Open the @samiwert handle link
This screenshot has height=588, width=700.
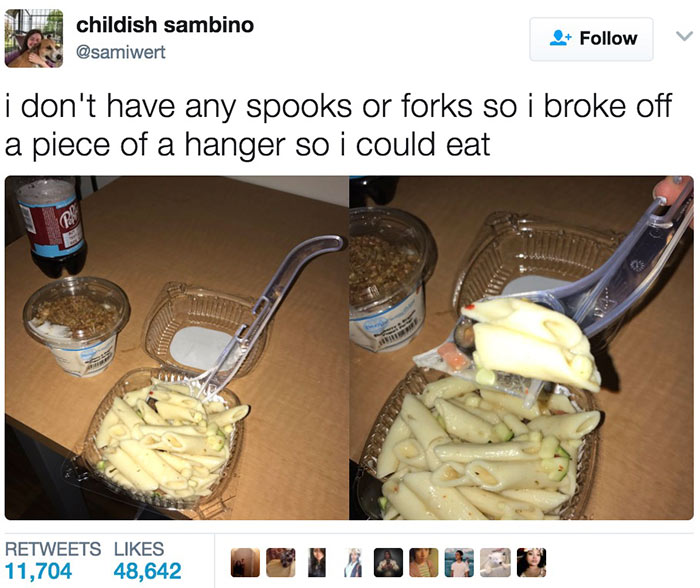pyautogui.click(x=121, y=52)
